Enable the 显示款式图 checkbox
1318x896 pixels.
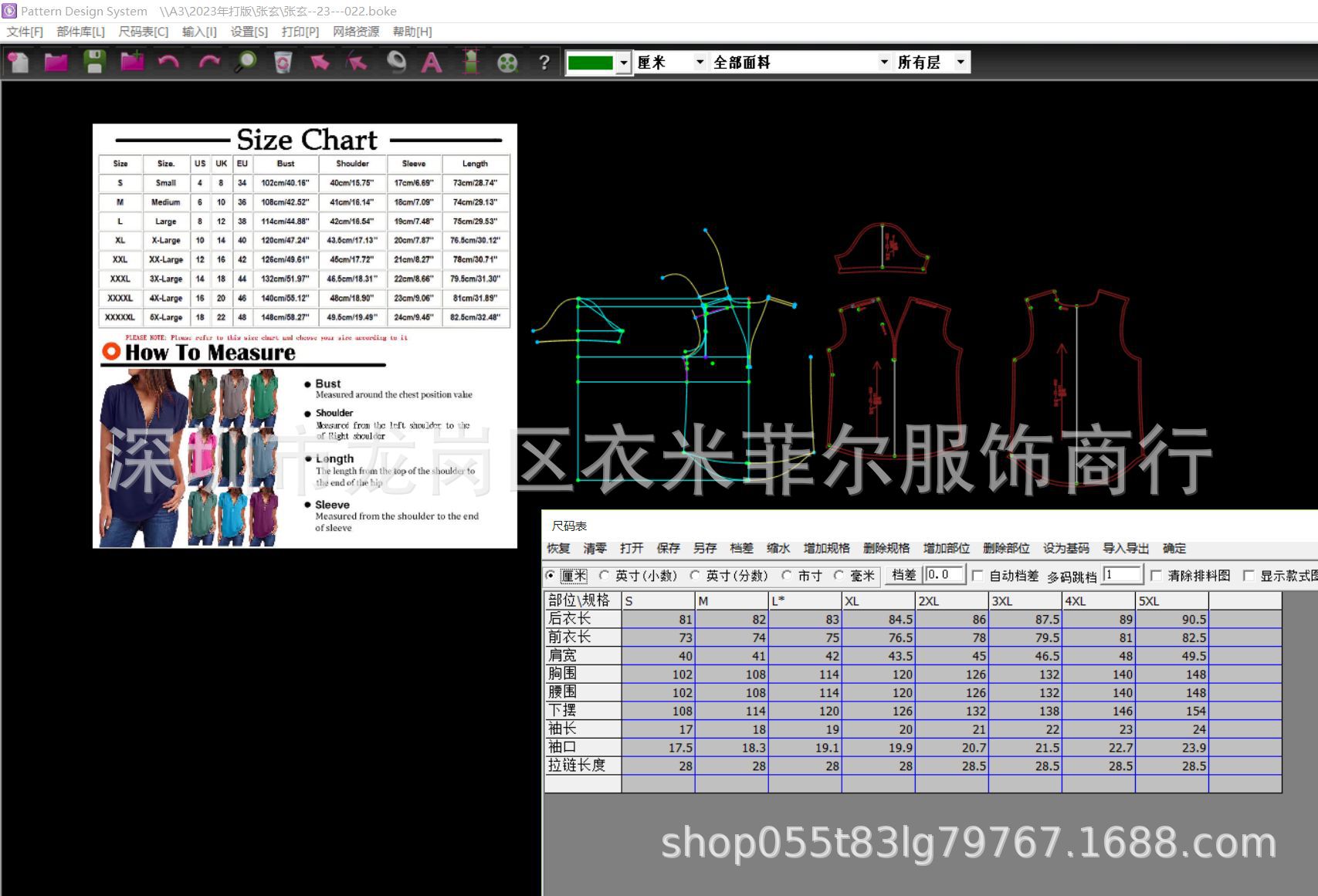click(1249, 576)
